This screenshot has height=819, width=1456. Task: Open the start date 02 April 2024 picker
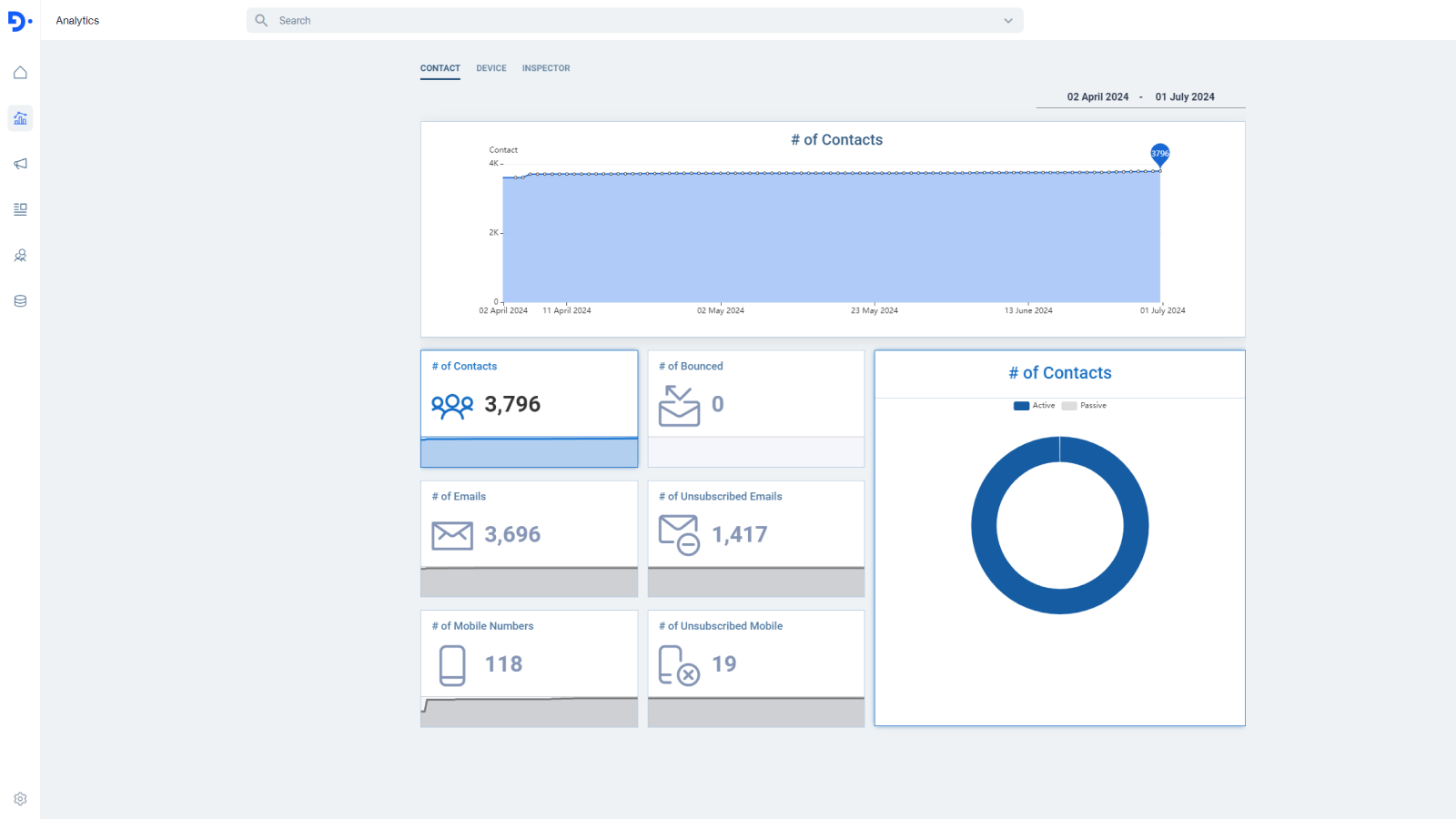pyautogui.click(x=1098, y=96)
